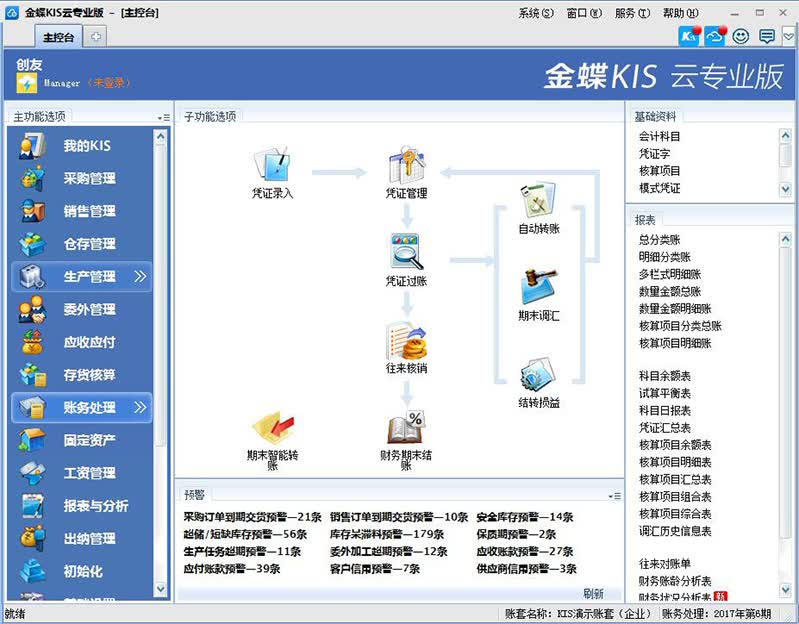Viewport: 799px width, 624px height.
Task: Open the dropdown arrow at toolbar right end
Action: pos(788,37)
